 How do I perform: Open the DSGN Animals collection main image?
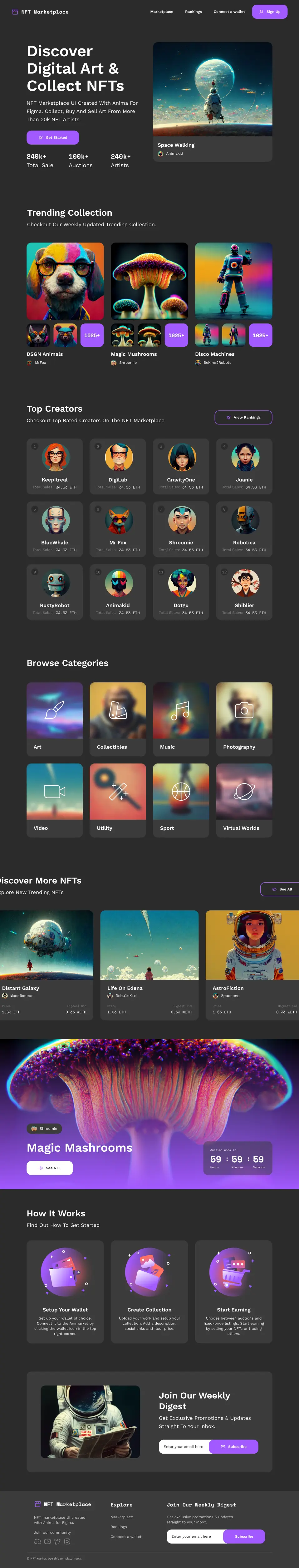[x=65, y=281]
